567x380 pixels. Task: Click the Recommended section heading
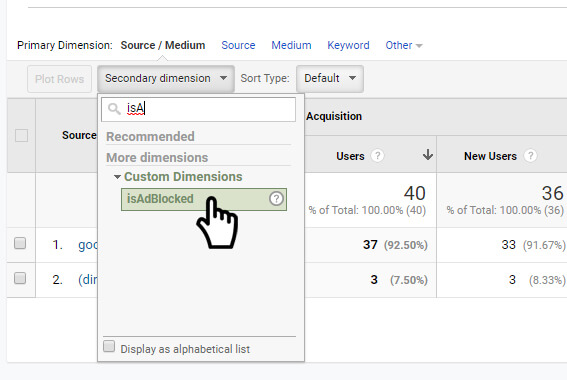point(150,137)
